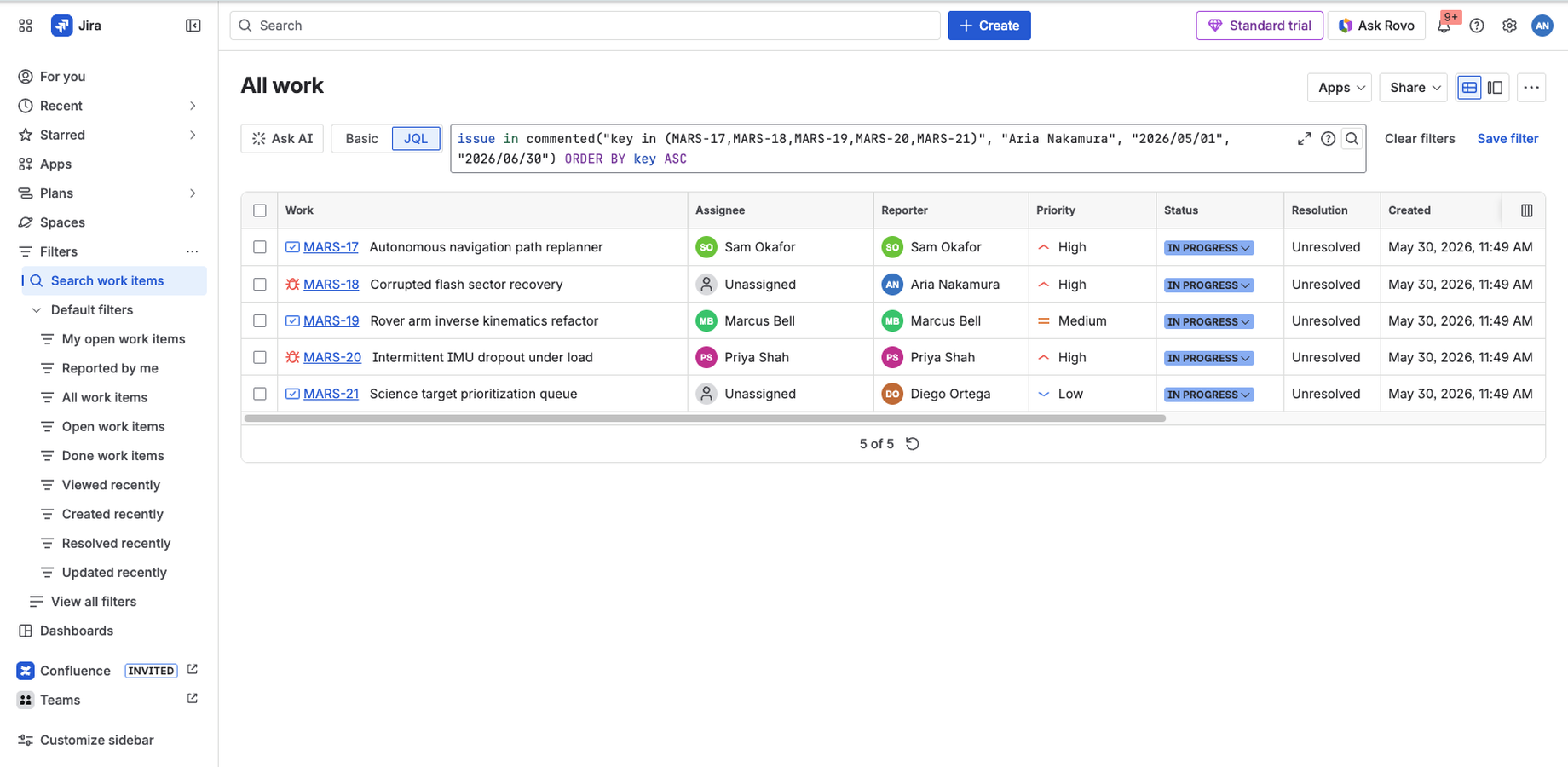Open the Apps dropdown
The image size is (1568, 767).
1340,87
